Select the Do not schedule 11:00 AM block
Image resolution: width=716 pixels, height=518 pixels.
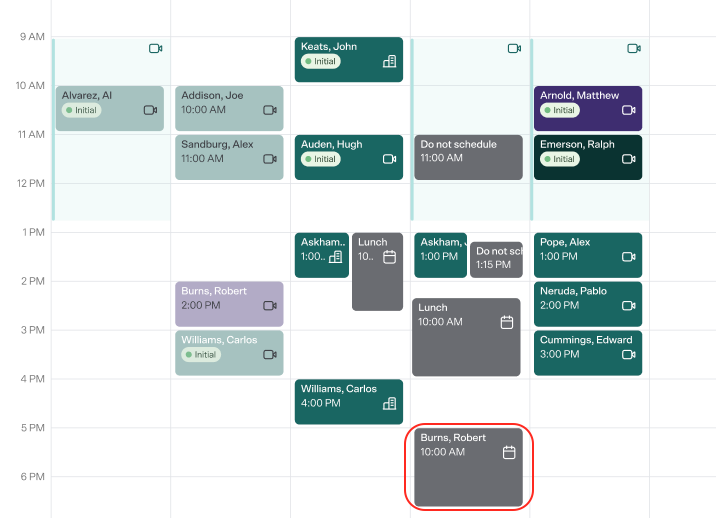pos(469,158)
